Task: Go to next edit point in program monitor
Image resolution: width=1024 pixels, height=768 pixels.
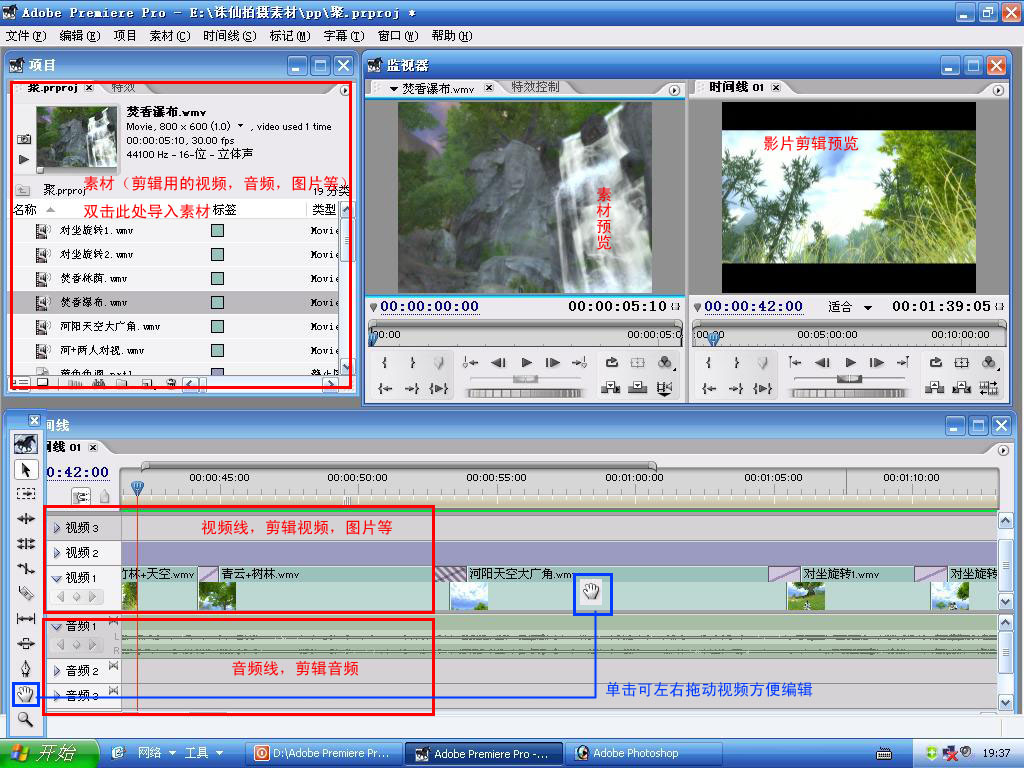Action: (x=903, y=362)
